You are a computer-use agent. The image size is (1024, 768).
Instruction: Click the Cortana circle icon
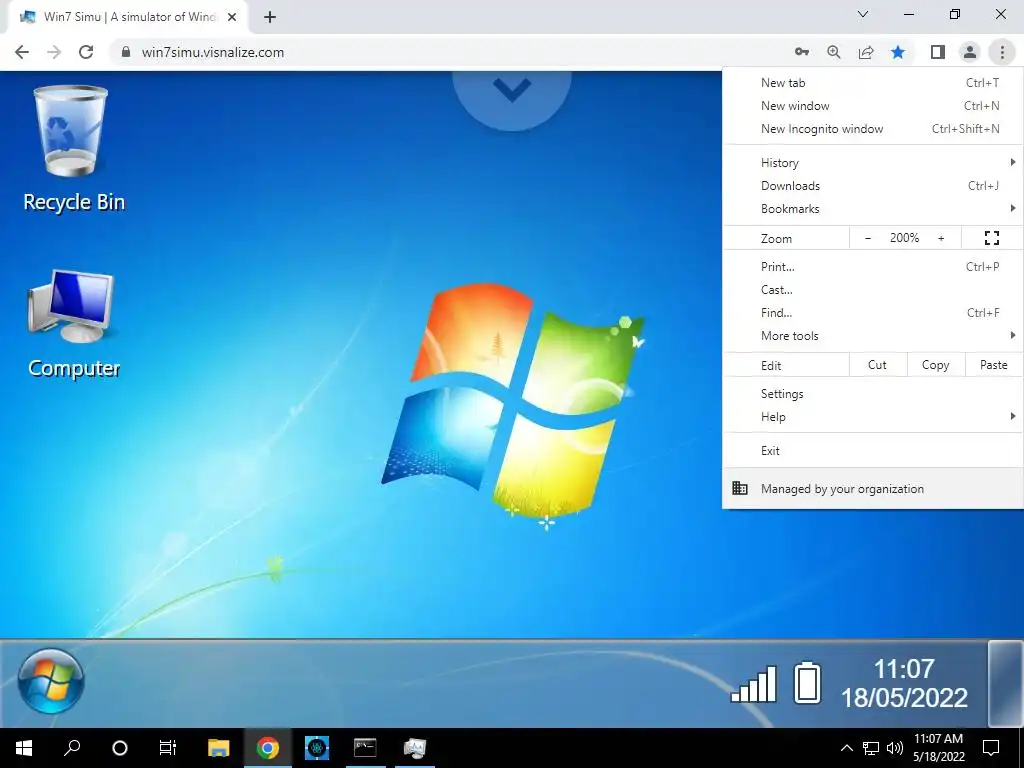point(120,748)
